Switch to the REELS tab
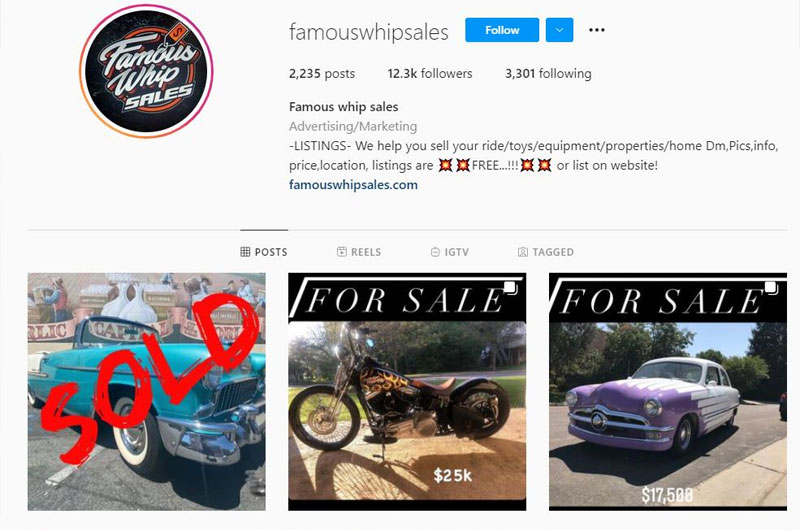 tap(359, 252)
